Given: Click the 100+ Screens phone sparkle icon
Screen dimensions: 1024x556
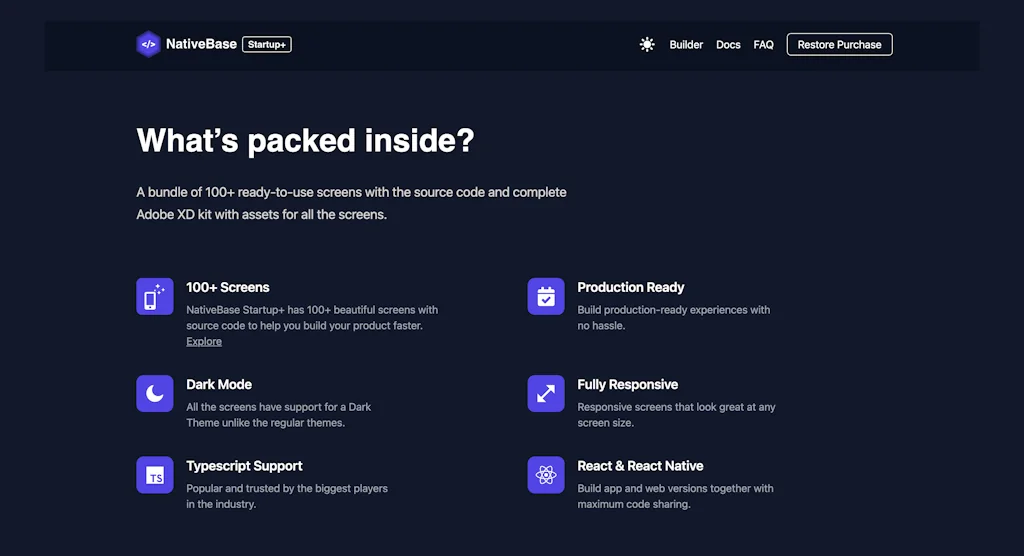Looking at the screenshot, I should click(x=155, y=297).
